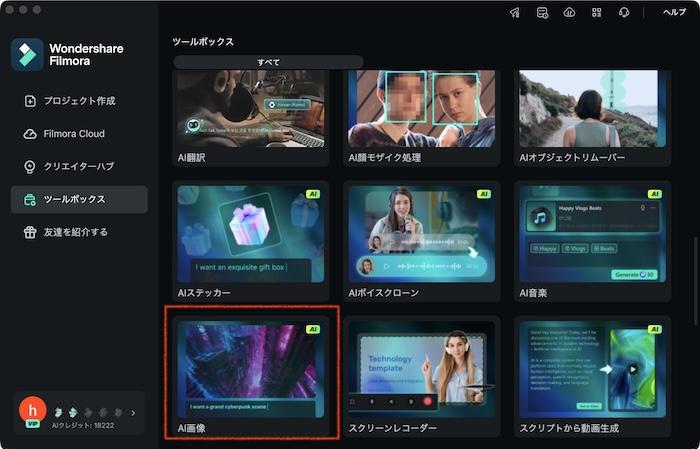
Task: Click the AI顔モザイク処理 label
Action: click(x=385, y=158)
